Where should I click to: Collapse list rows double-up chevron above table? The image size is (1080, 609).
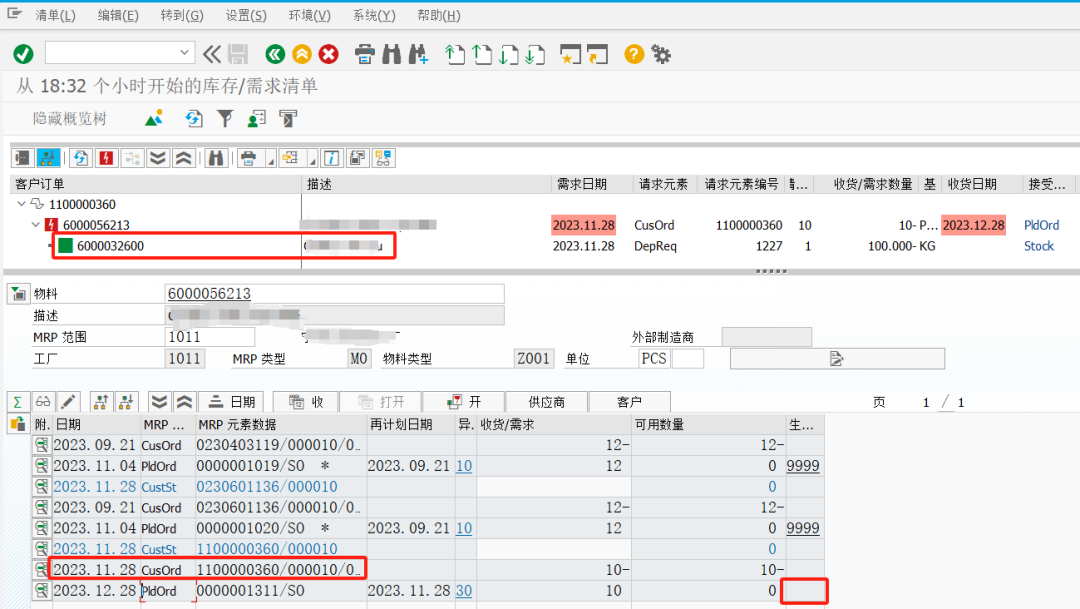(184, 402)
